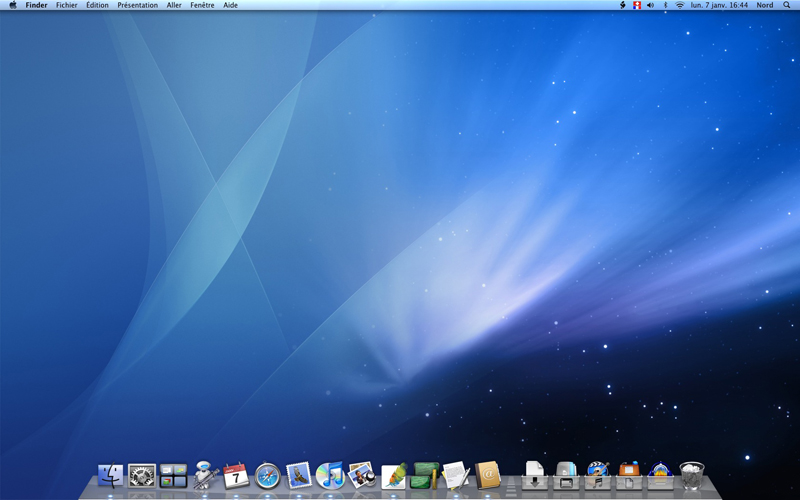Open the Fenêtre menu
This screenshot has height=500, width=800.
[202, 5]
